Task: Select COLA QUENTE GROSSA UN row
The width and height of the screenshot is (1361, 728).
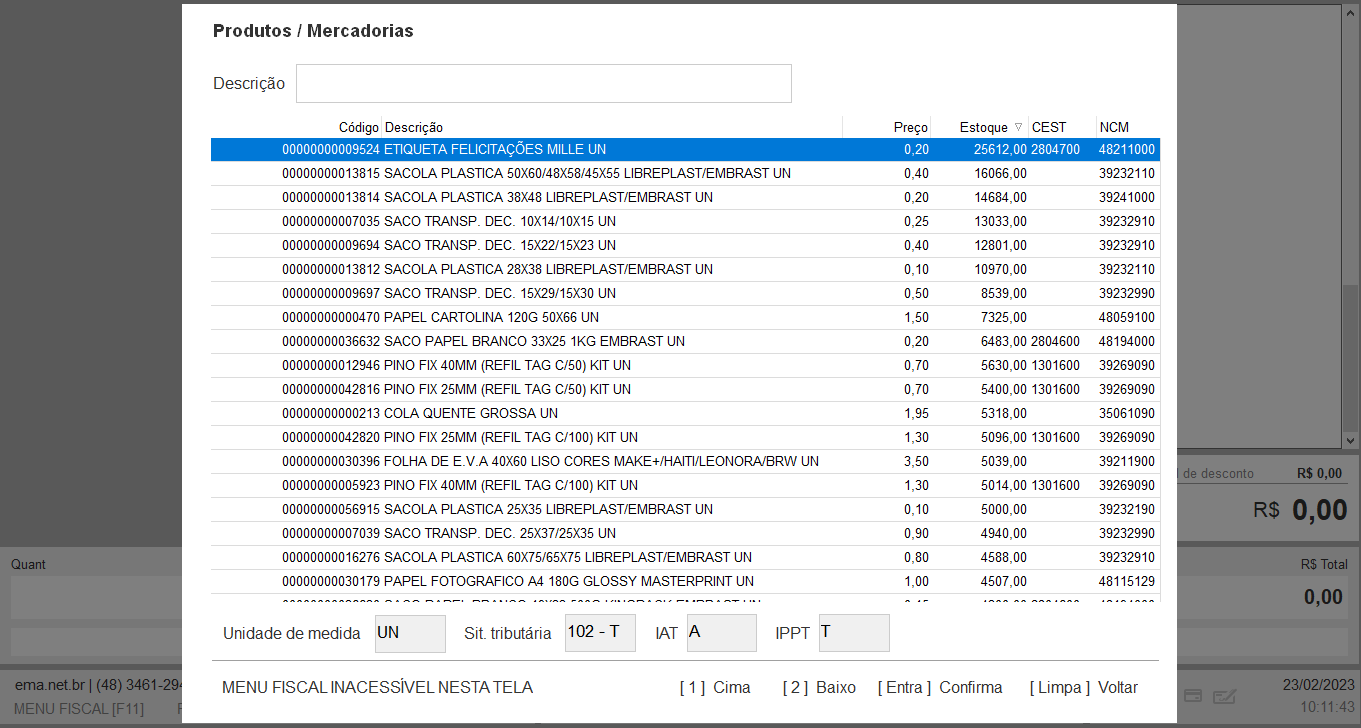Action: [x=685, y=413]
